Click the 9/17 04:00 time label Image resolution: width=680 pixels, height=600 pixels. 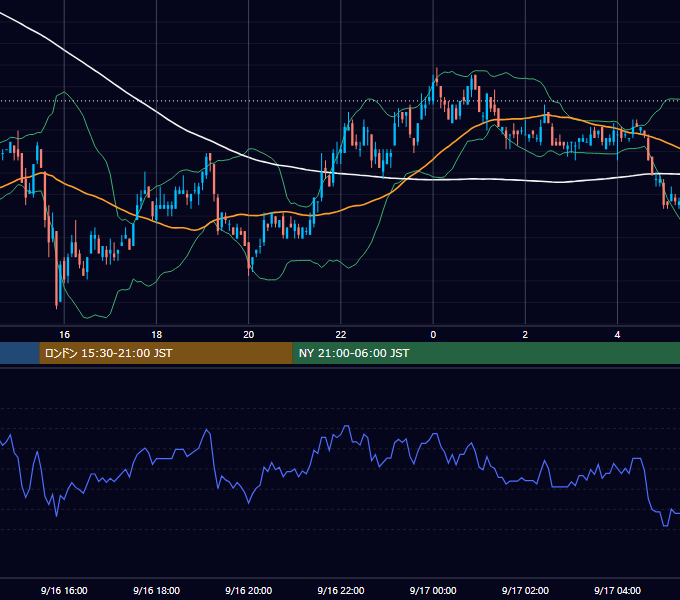click(617, 590)
